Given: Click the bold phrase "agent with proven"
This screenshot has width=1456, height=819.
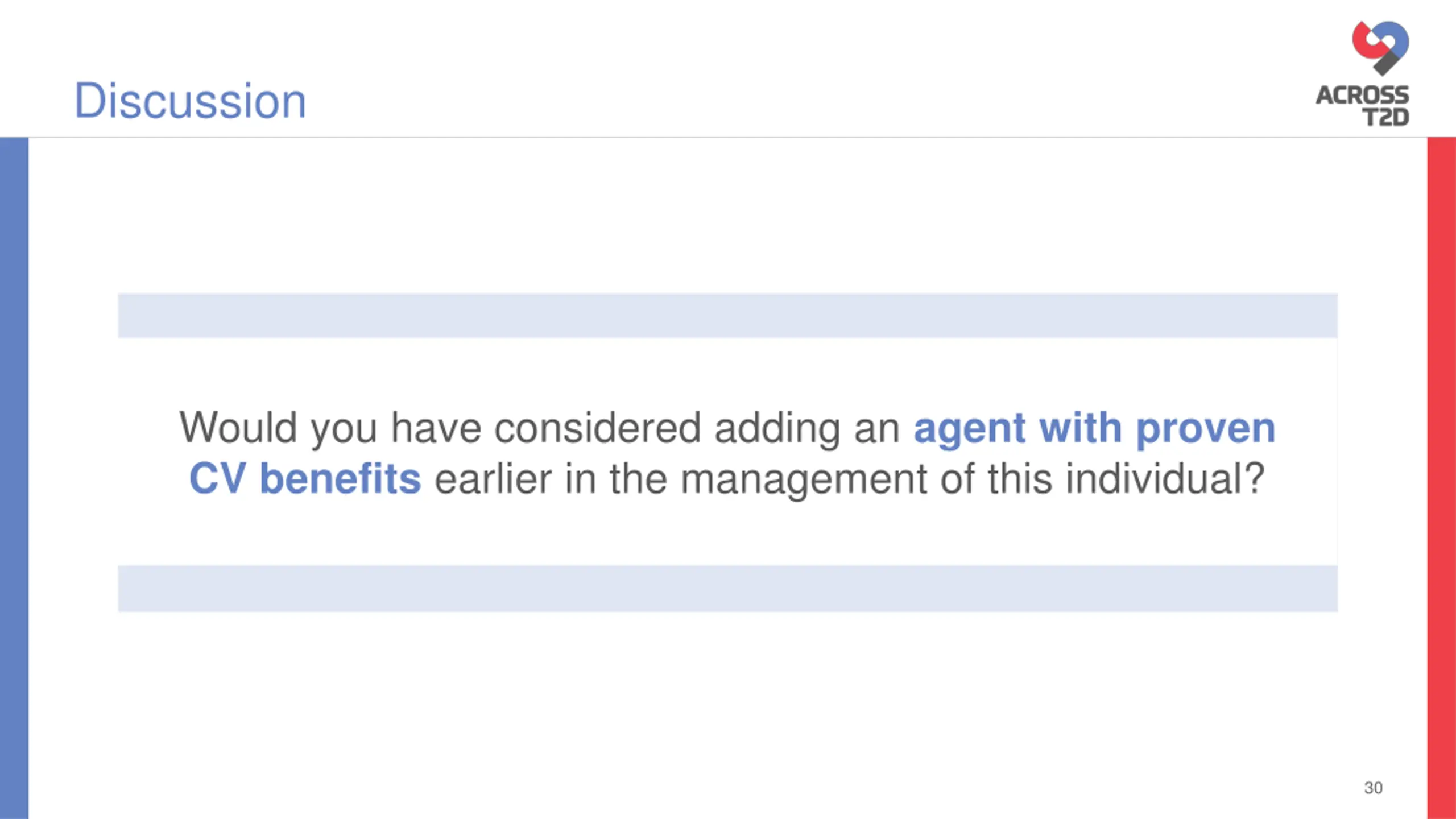Looking at the screenshot, I should coord(1094,428).
